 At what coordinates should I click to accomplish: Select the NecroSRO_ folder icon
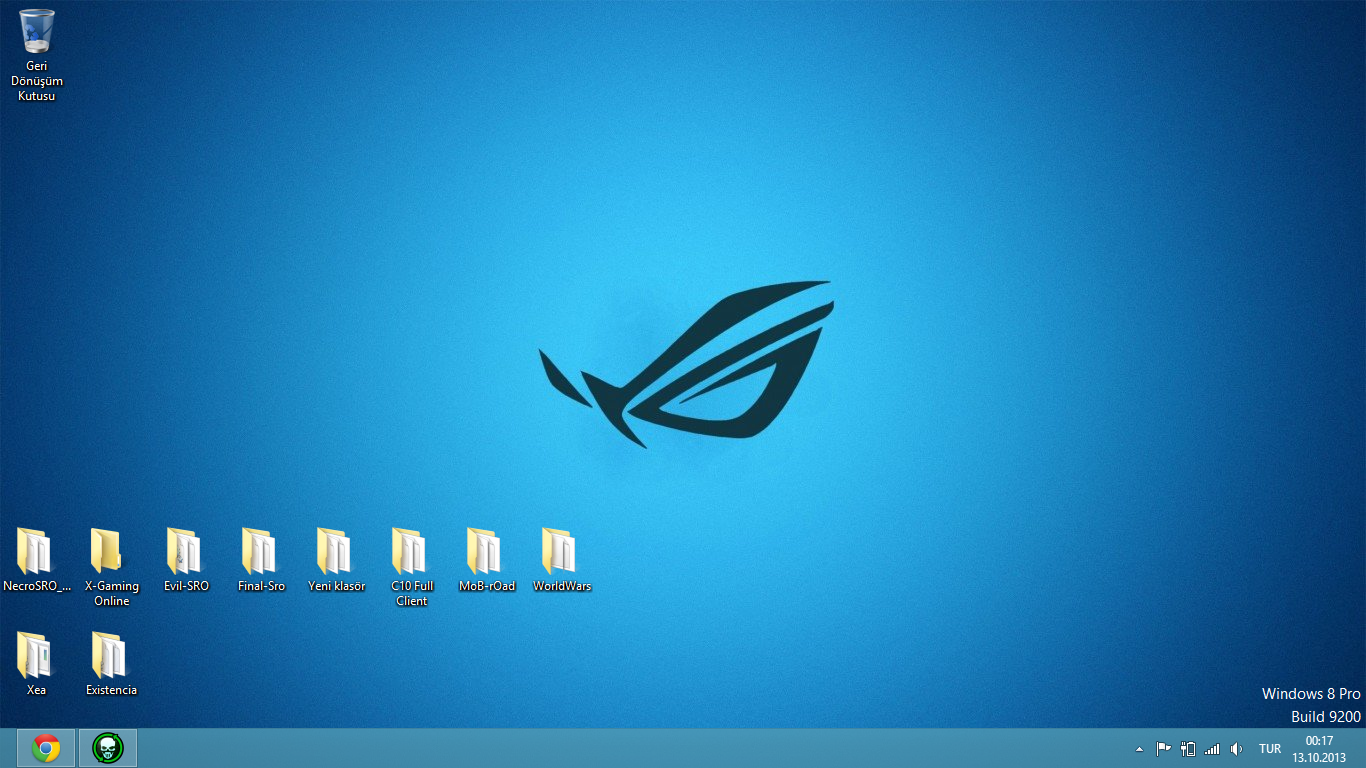(x=34, y=551)
